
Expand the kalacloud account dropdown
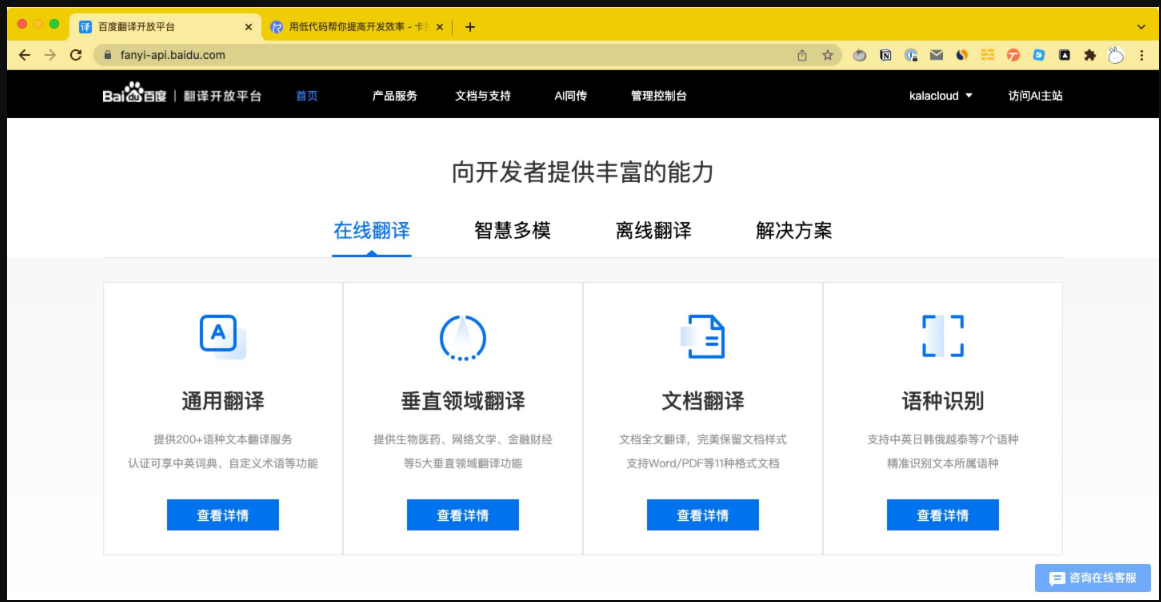(940, 96)
